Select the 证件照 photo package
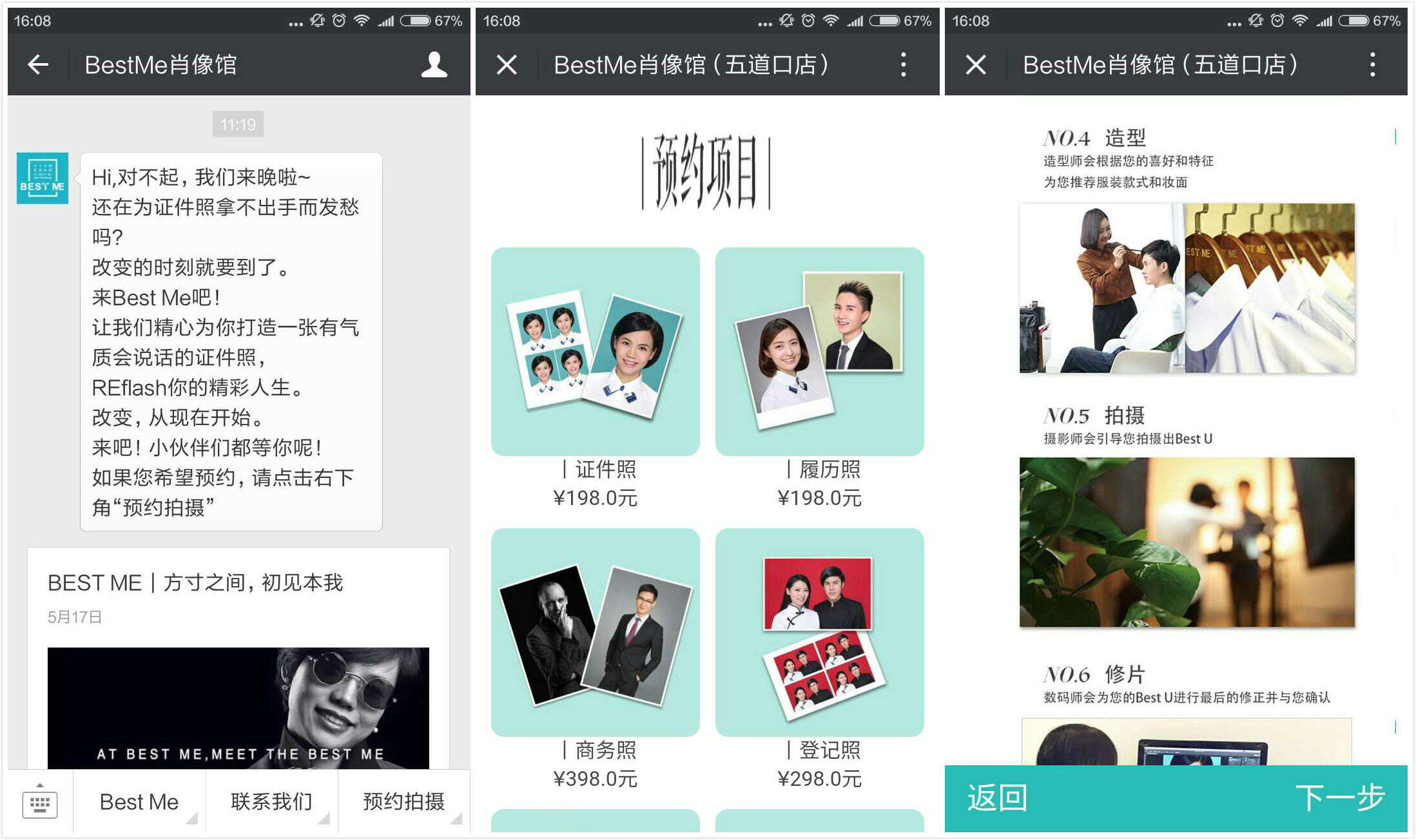The height and width of the screenshot is (840, 1416). click(x=595, y=352)
